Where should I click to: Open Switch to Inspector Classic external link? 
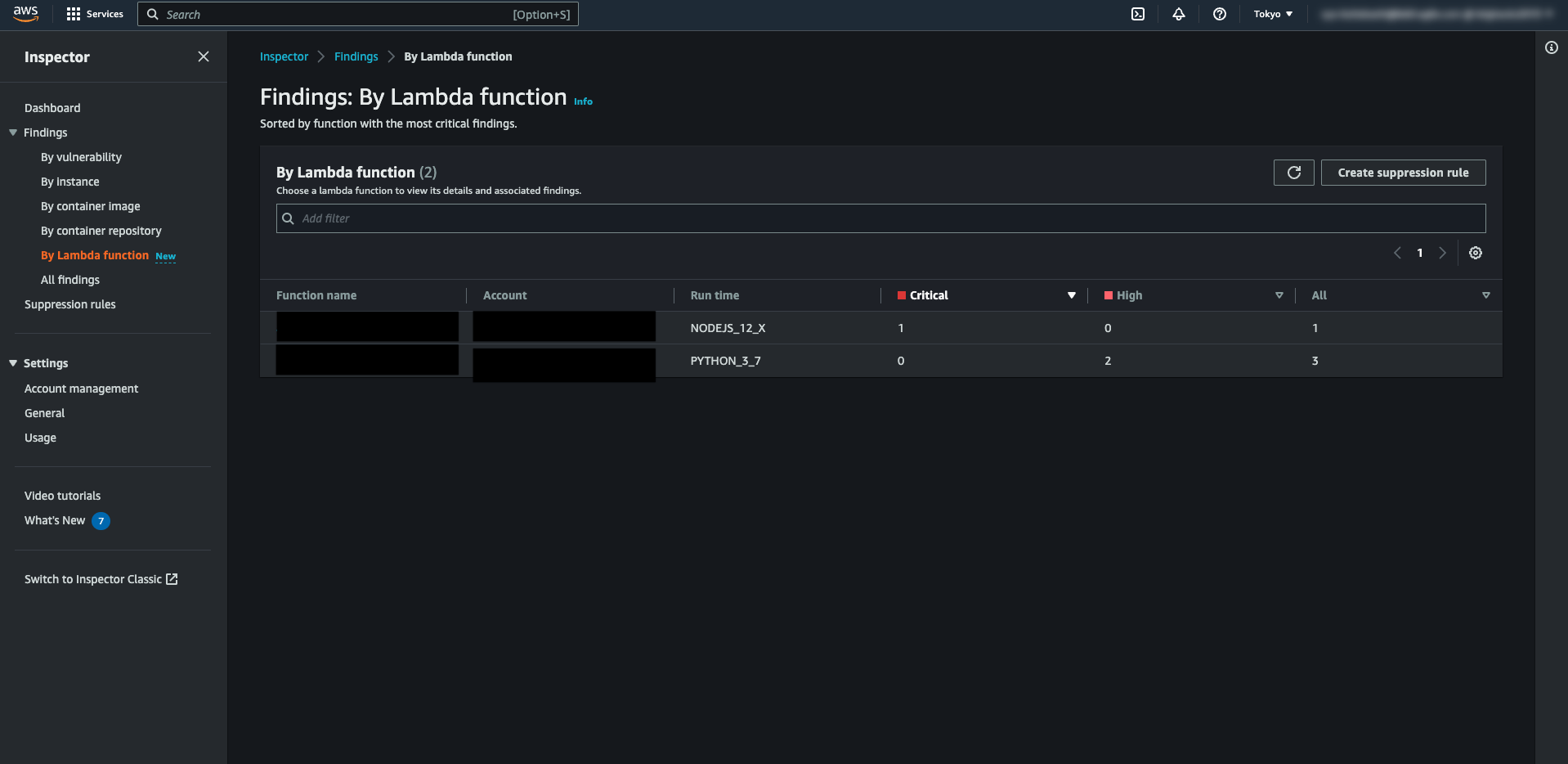101,579
